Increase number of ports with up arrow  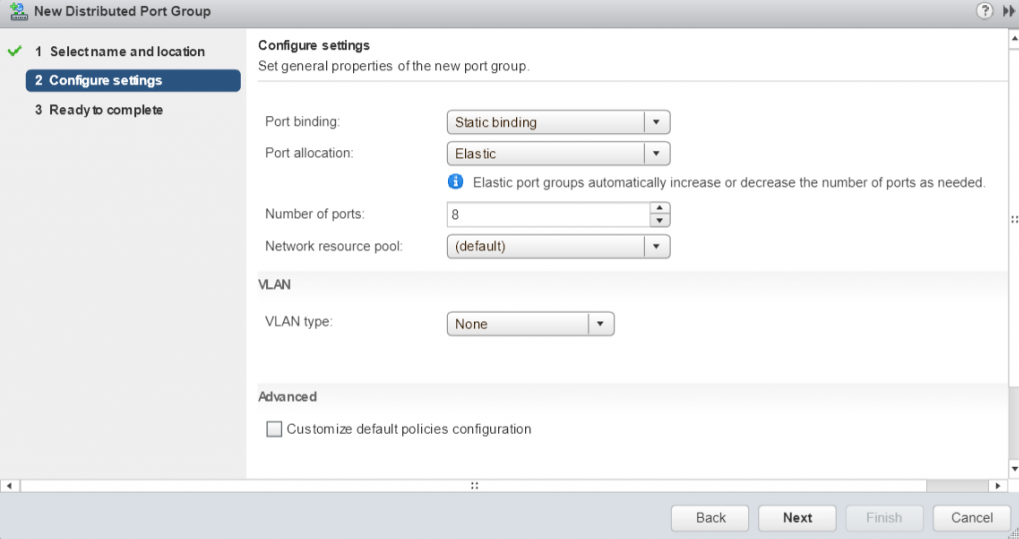659,209
